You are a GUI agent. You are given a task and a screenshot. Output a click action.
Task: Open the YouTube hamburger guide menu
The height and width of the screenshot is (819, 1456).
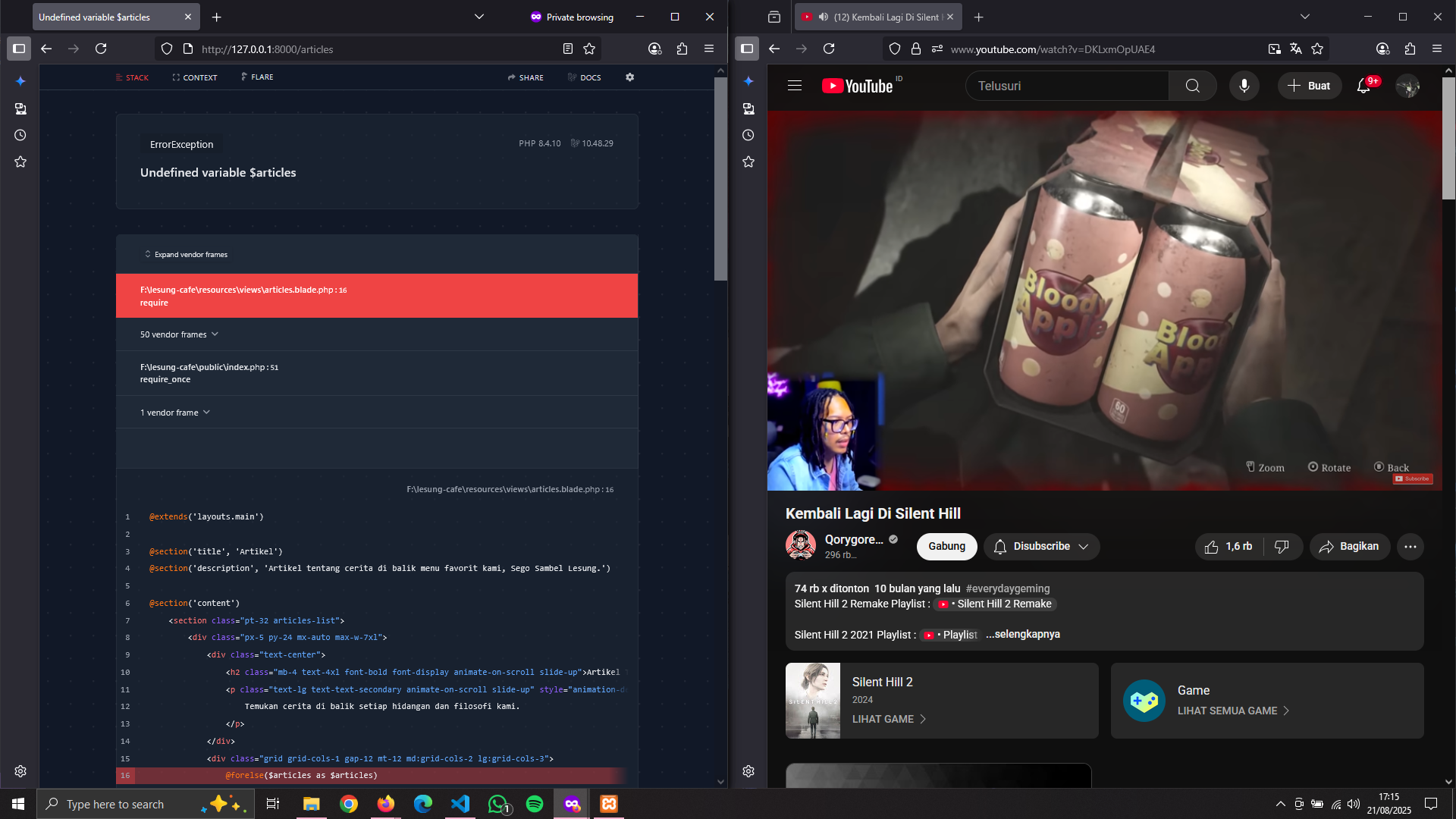pos(794,86)
